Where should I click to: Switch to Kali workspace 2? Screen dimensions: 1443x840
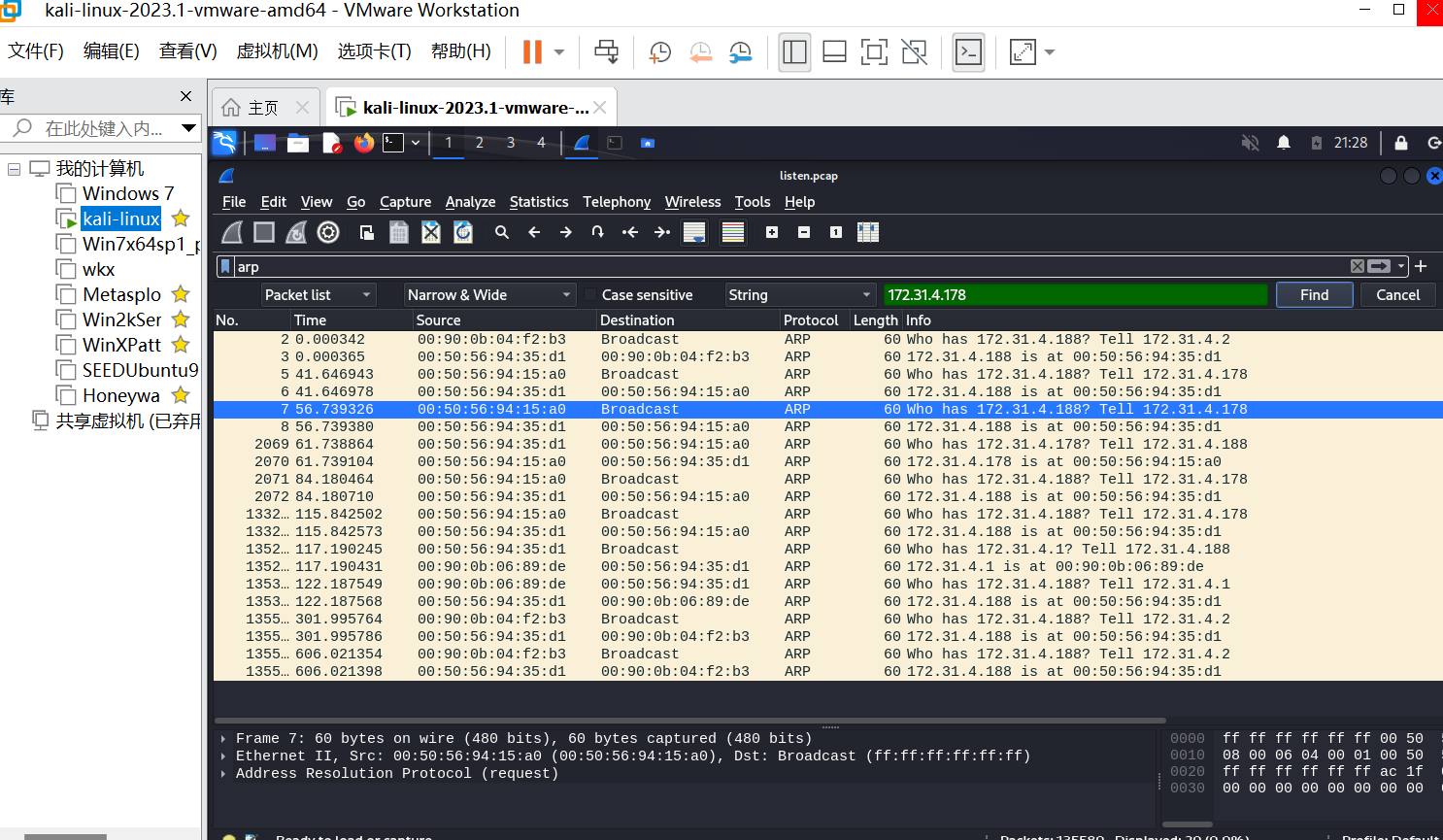click(480, 143)
